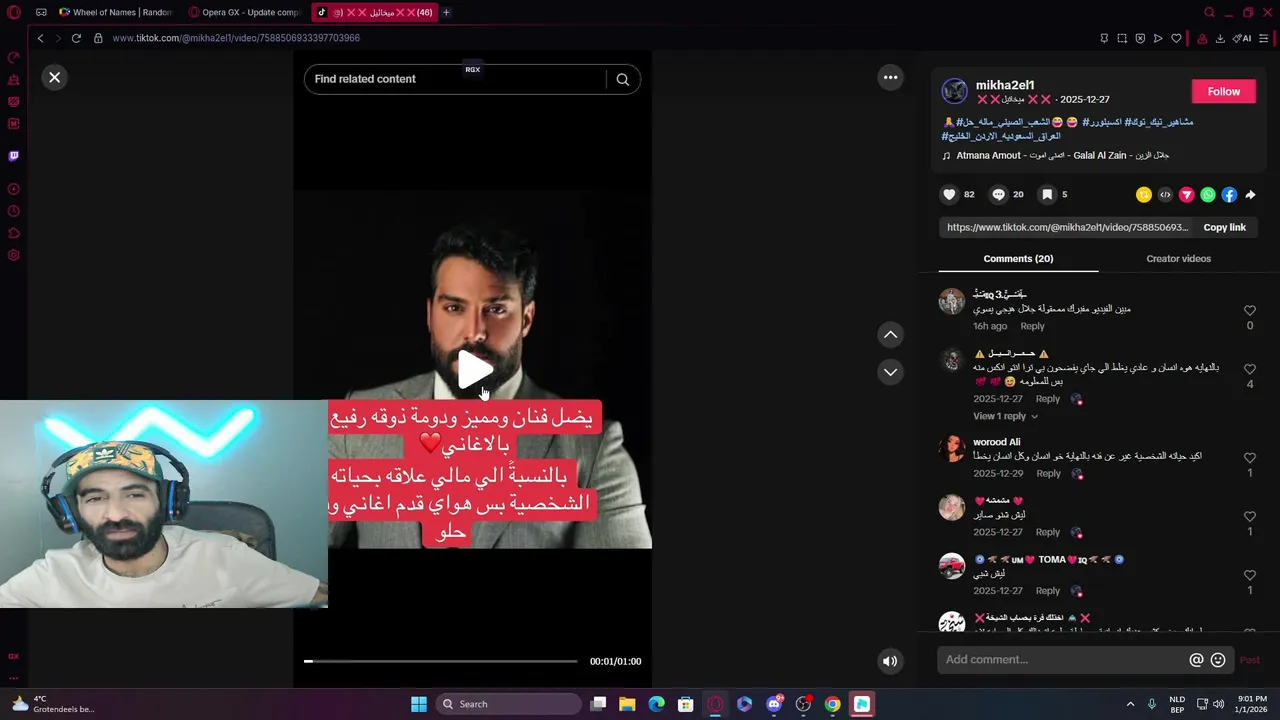This screenshot has width=1280, height=720.
Task: Expand View 1 reply
Action: pos(1005,416)
